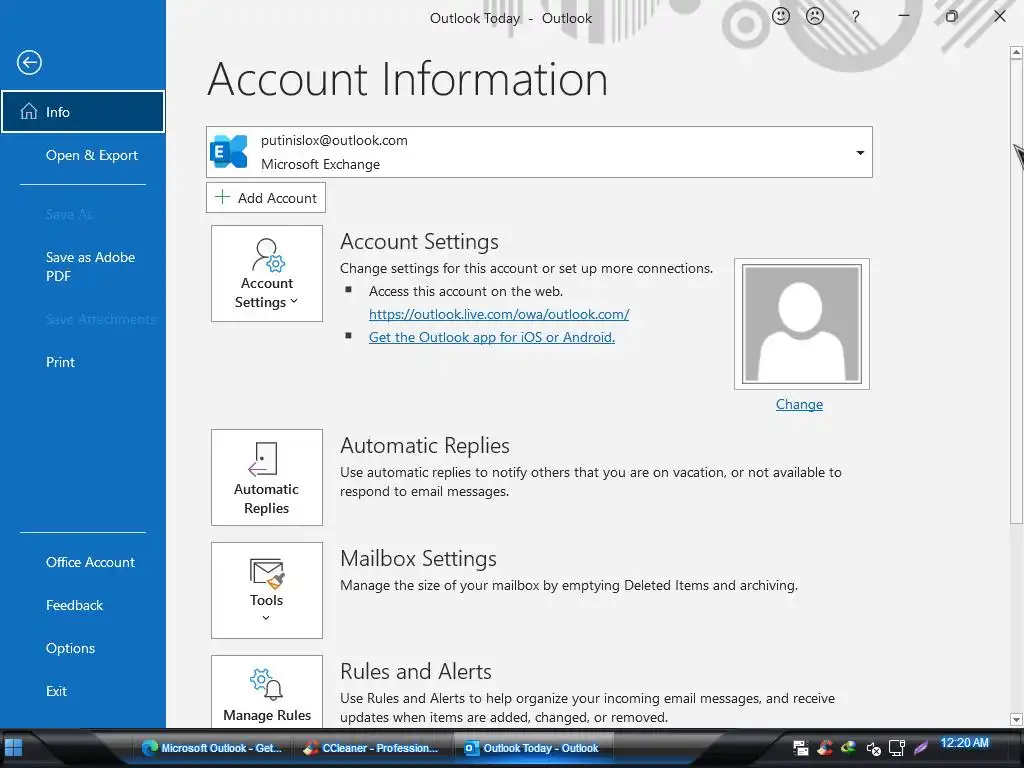Click the Windows Start button
This screenshot has height=768, width=1024.
(x=13, y=748)
